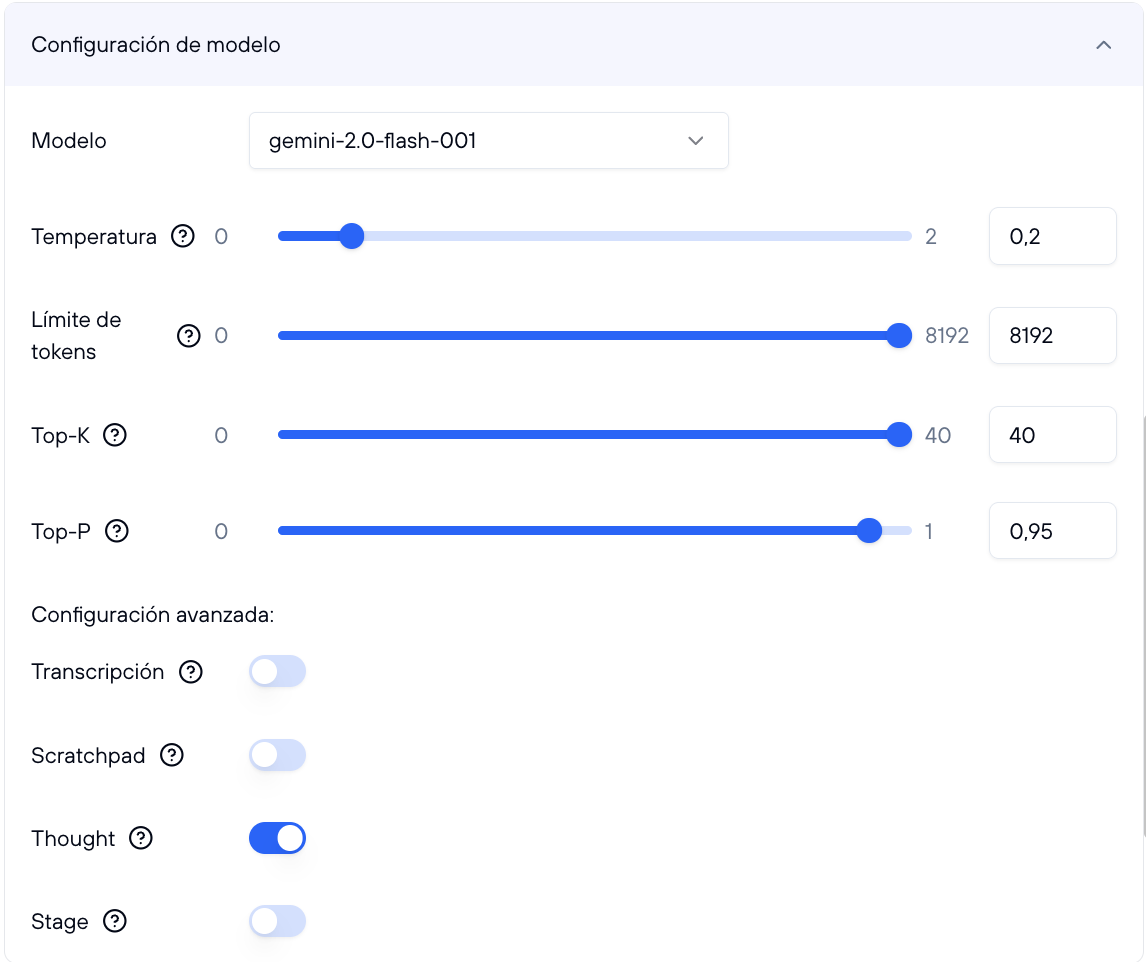The image size is (1146, 962).
Task: Click the Thought help icon
Action: [139, 838]
